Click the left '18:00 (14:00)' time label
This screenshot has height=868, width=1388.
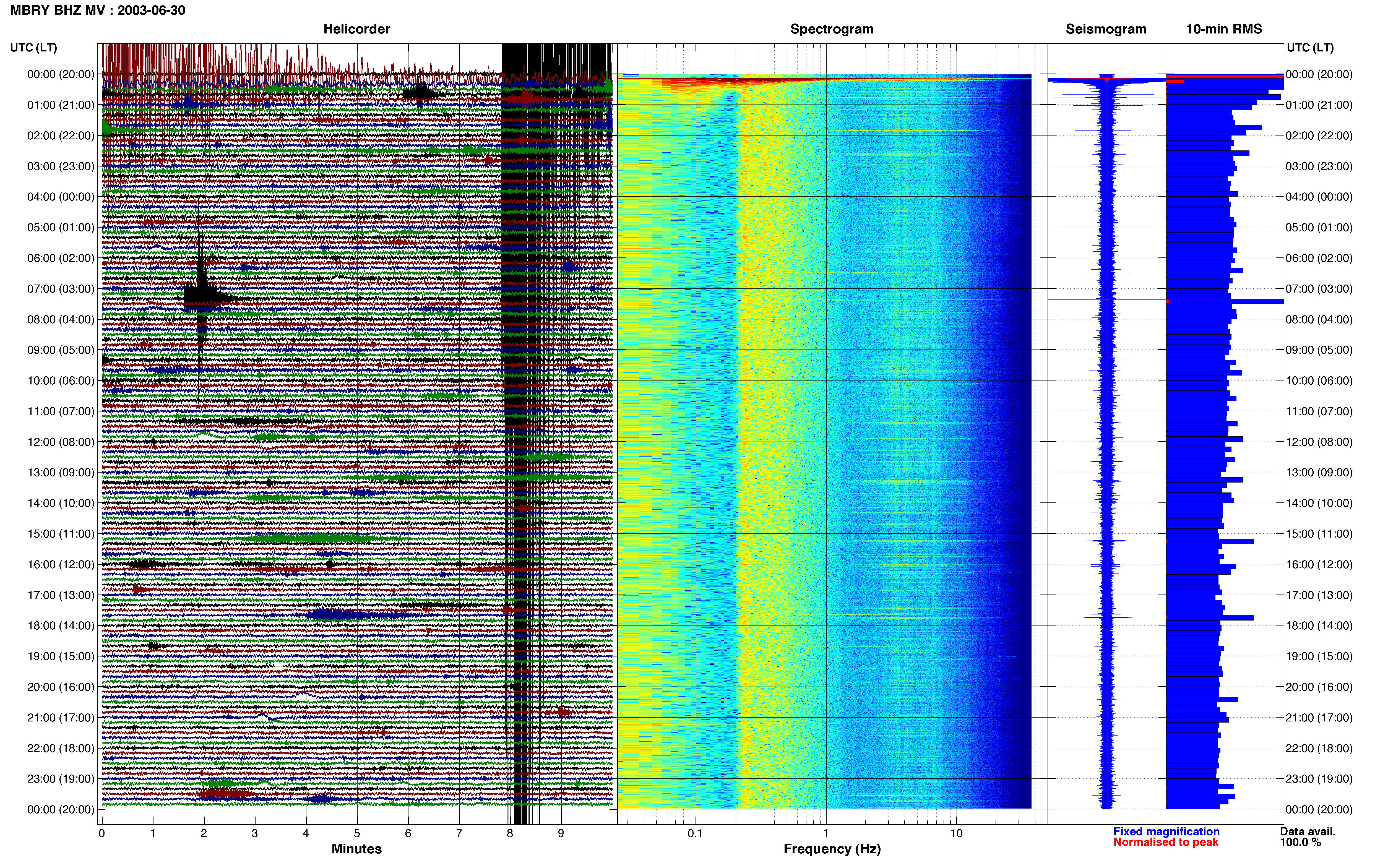pyautogui.click(x=61, y=626)
